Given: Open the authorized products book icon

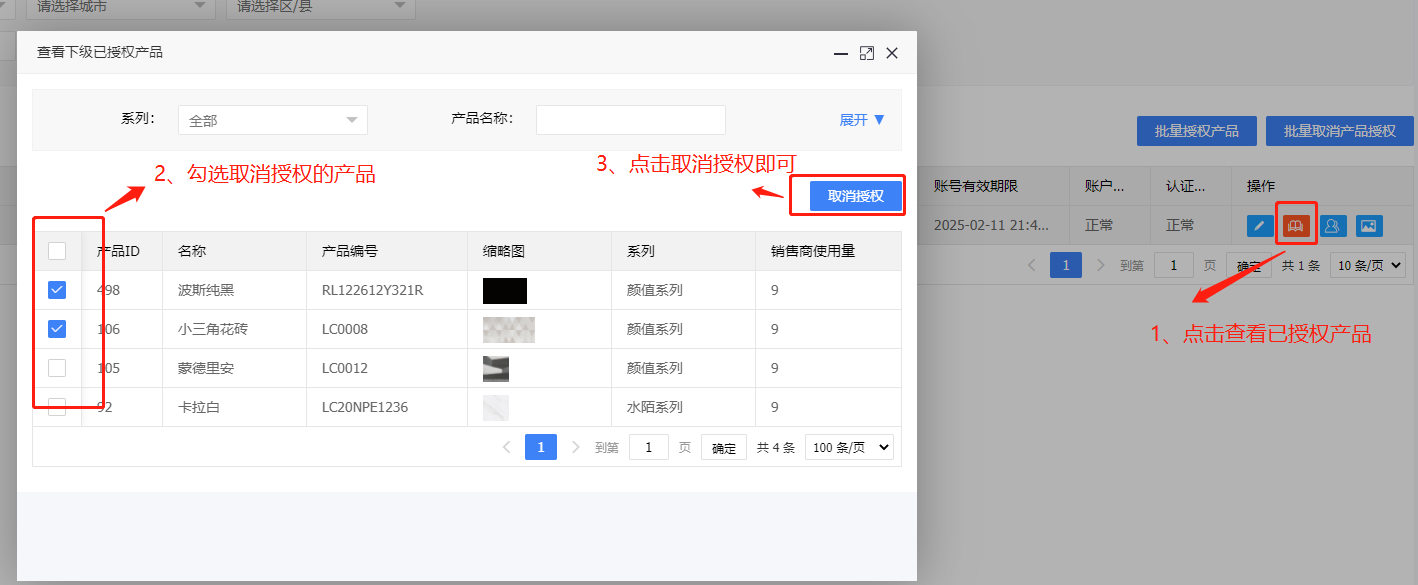Looking at the screenshot, I should click(1296, 226).
